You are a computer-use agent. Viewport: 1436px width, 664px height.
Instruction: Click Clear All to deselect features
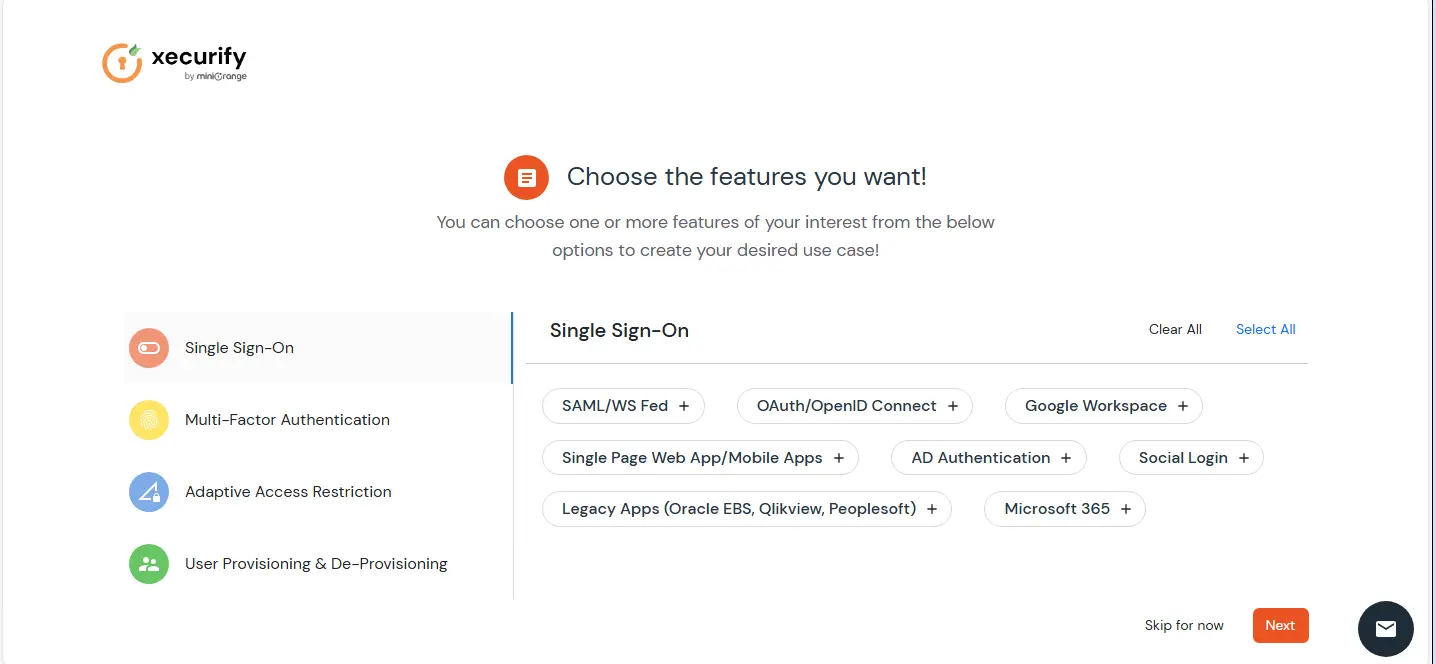click(1175, 329)
